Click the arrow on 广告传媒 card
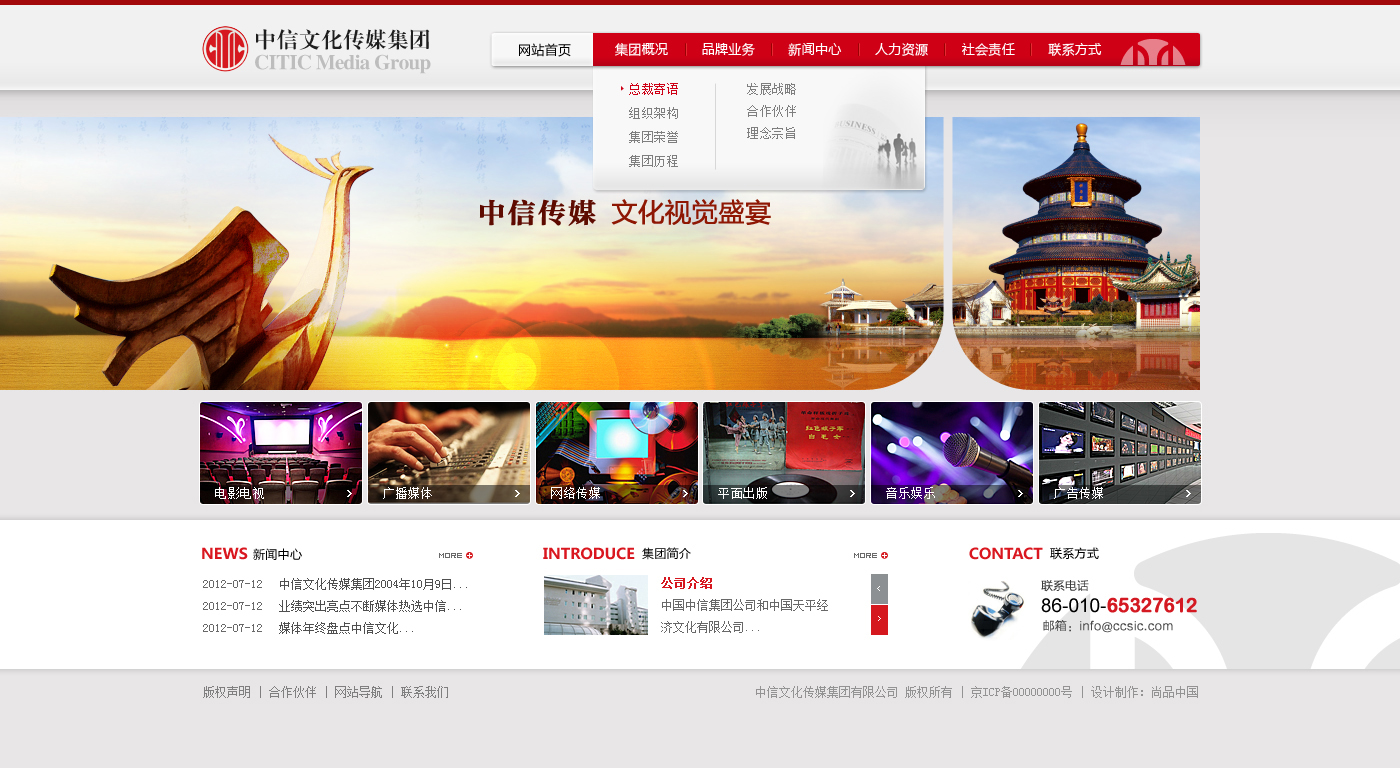Viewport: 1400px width, 768px height. coord(1188,493)
